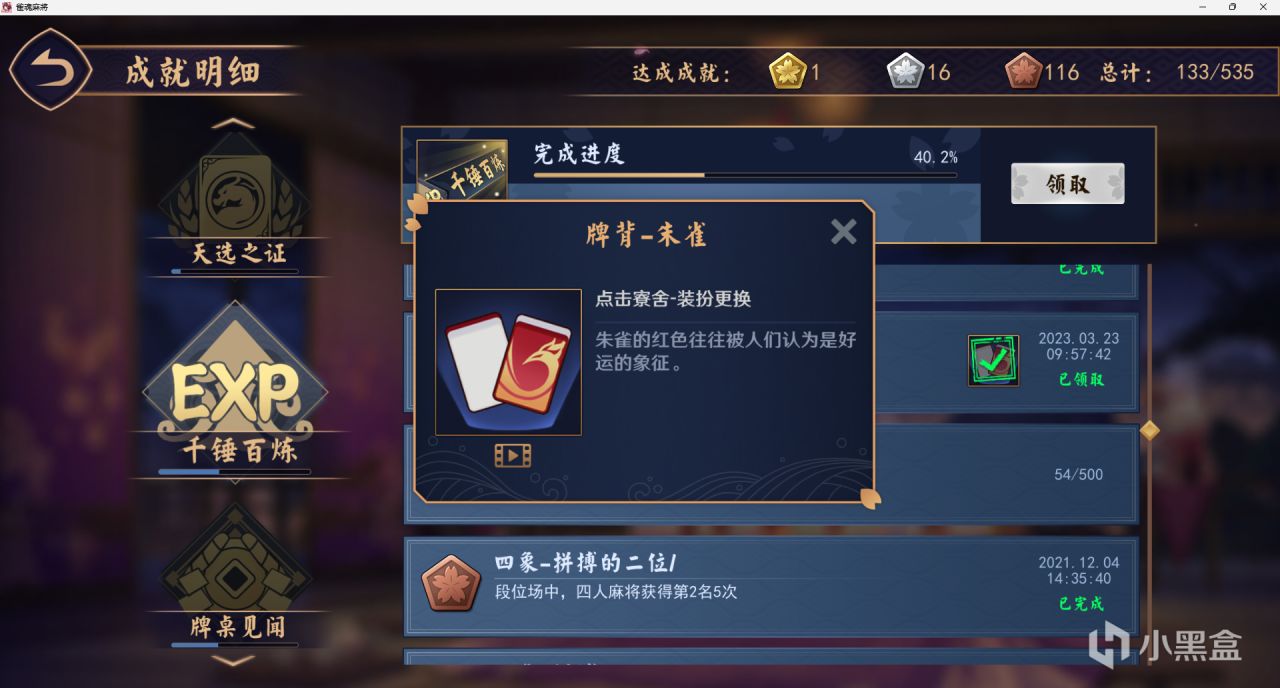The image size is (1280, 688).
Task: Click the silver achievement medal icon
Action: [x=906, y=72]
